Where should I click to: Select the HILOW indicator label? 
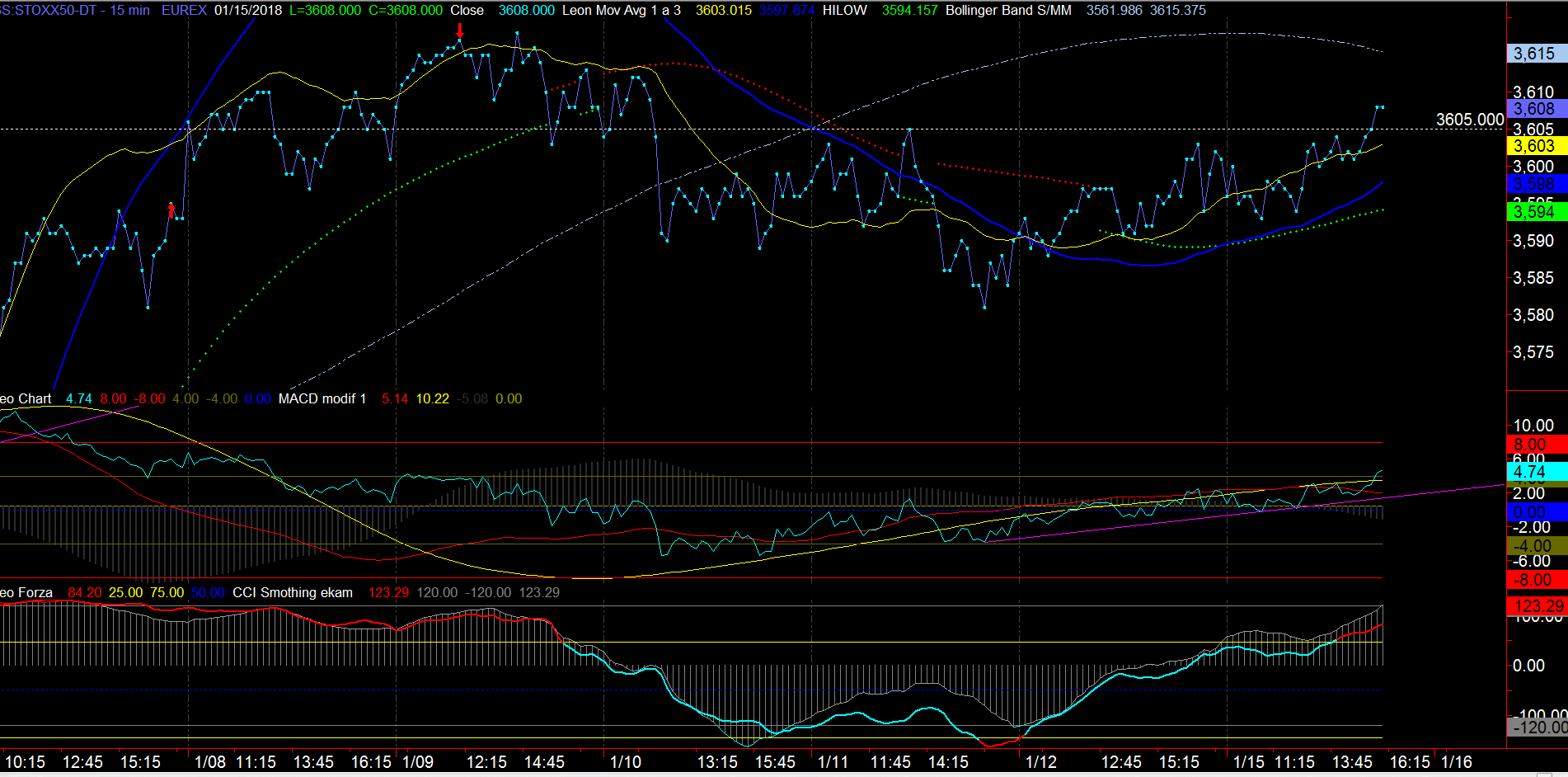845,10
